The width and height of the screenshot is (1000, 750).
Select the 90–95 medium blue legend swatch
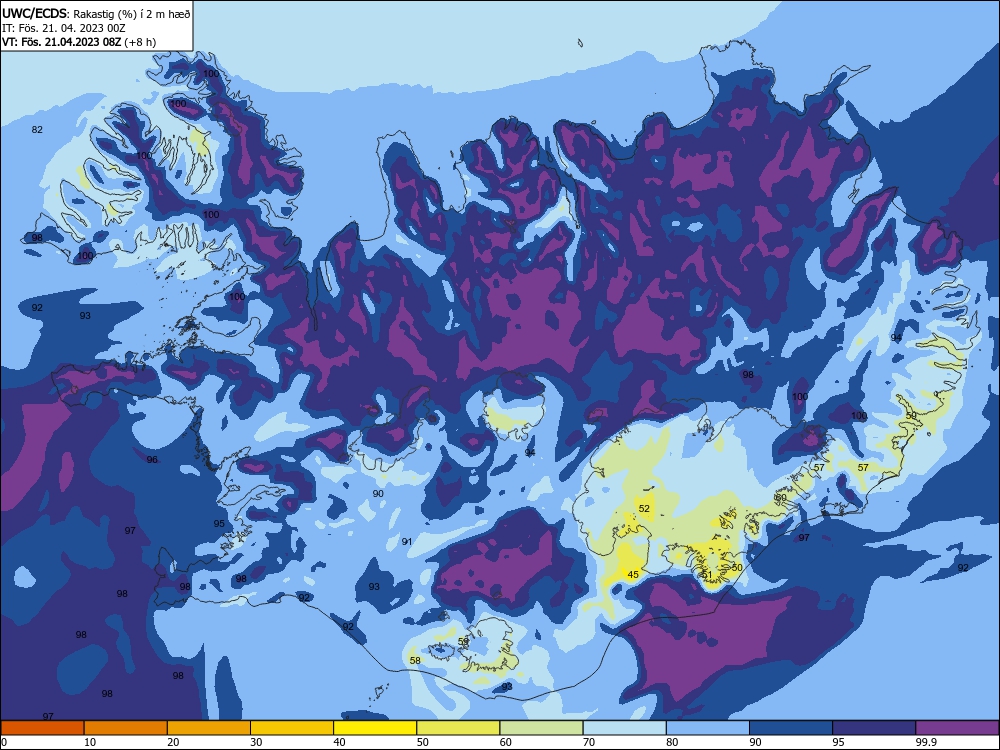coord(791,728)
